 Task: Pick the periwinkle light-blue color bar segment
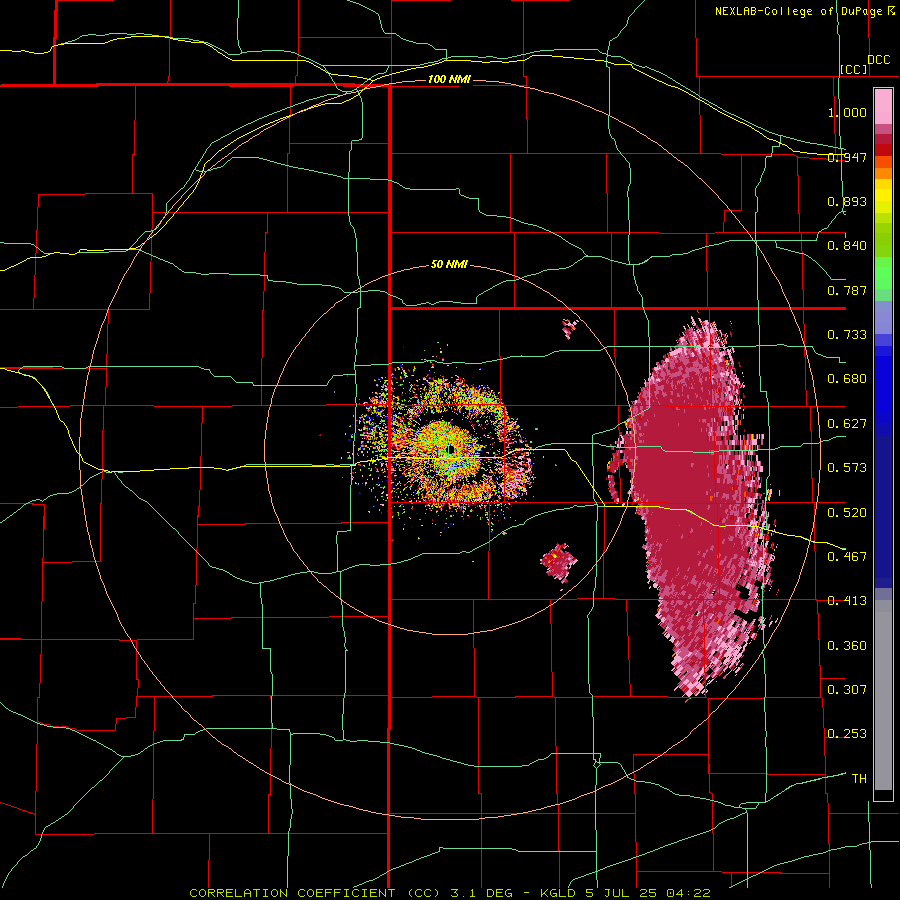(883, 317)
